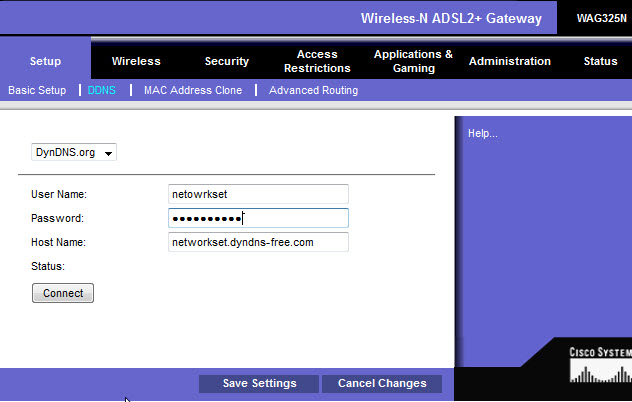The width and height of the screenshot is (632, 402).
Task: Click the Cisco Systems logo
Action: (x=600, y=365)
